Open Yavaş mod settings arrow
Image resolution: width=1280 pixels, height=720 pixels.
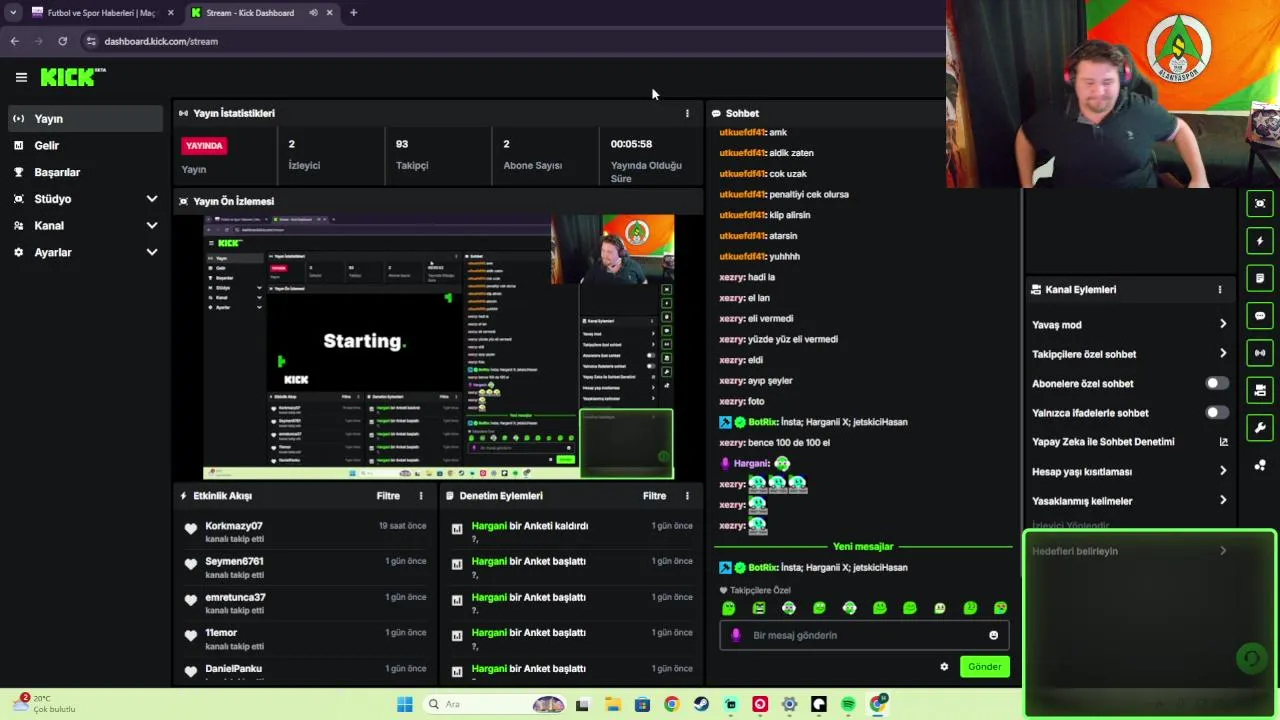pyautogui.click(x=1223, y=324)
